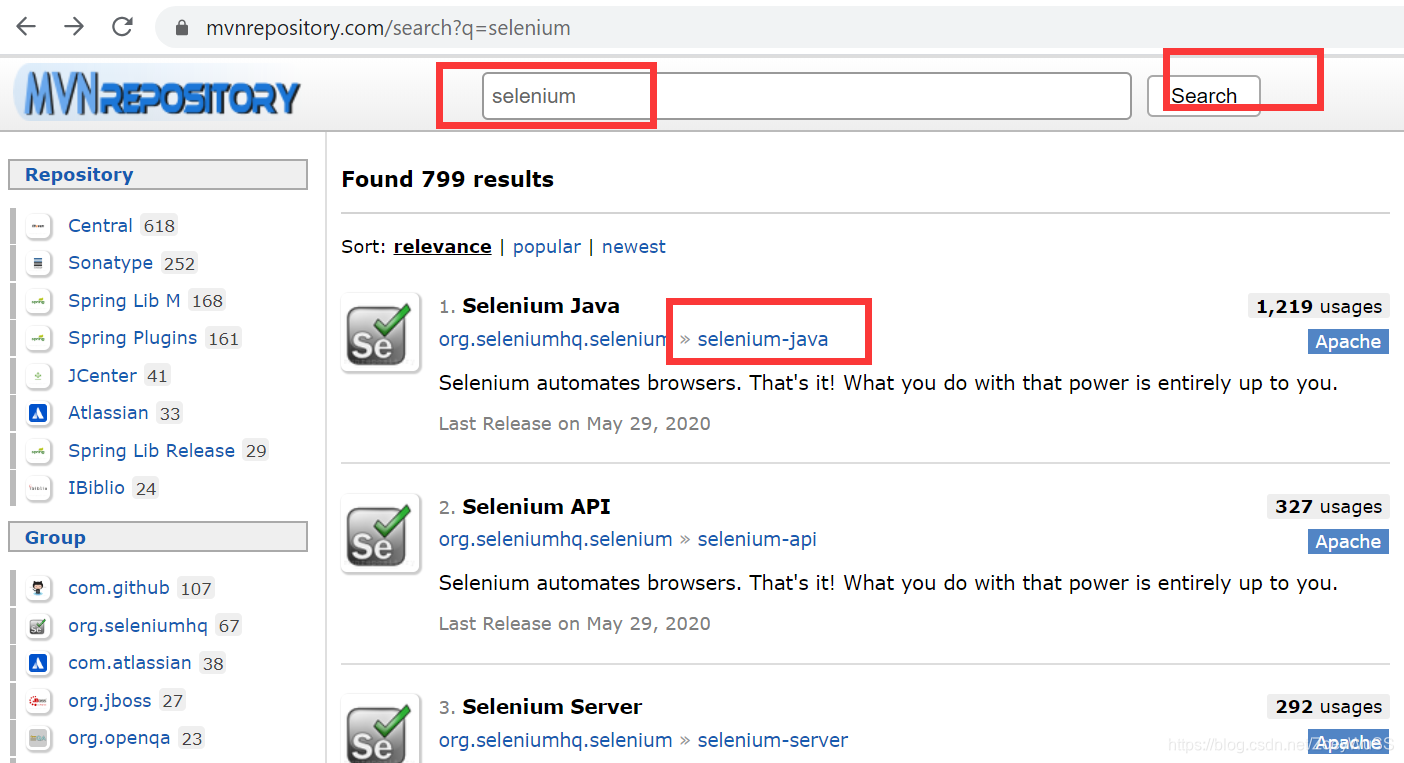Image resolution: width=1404 pixels, height=763 pixels.
Task: Sort results by relevance
Action: [x=442, y=247]
